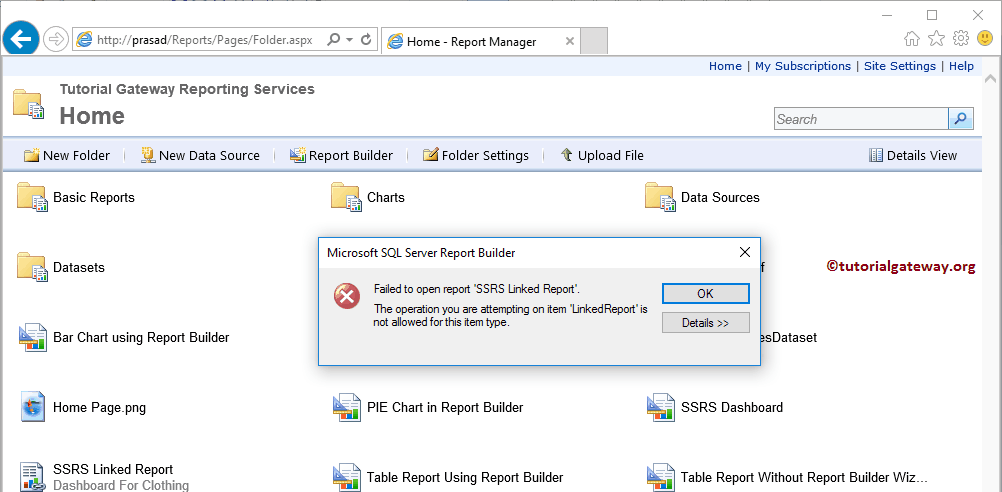The image size is (1002, 492).
Task: Open the Datasets folder name
Action: (79, 268)
